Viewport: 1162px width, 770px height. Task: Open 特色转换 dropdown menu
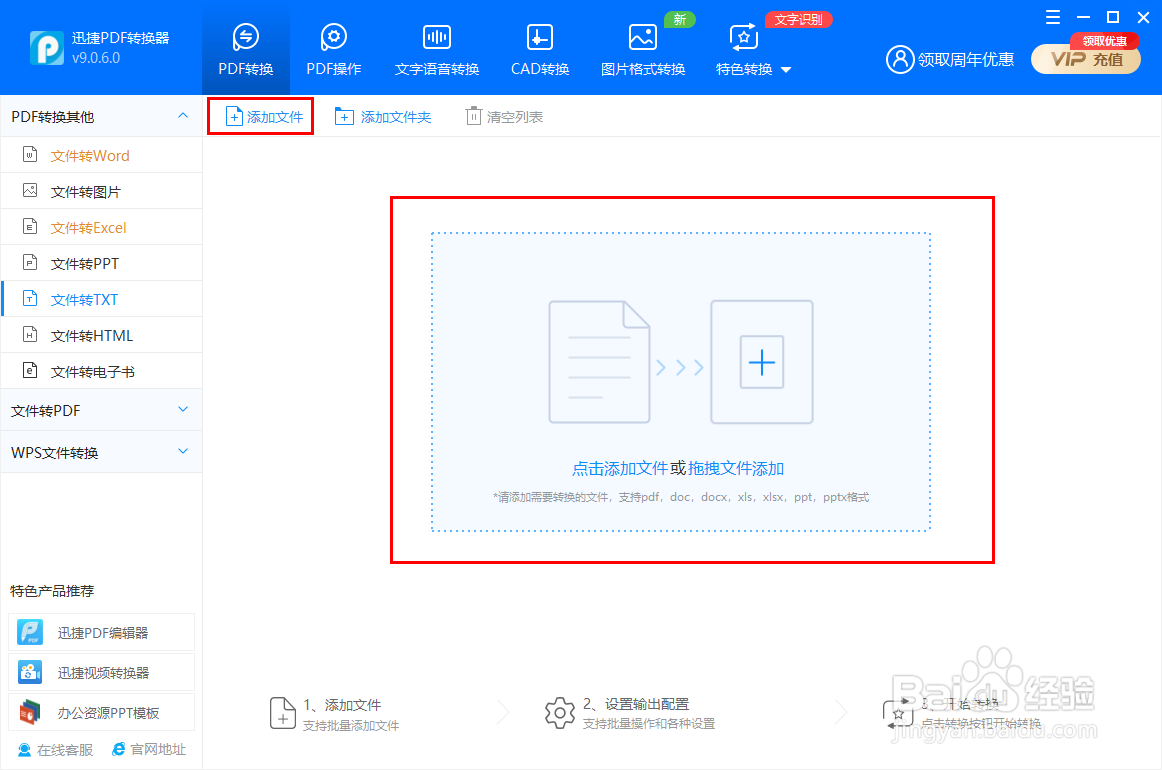click(753, 49)
